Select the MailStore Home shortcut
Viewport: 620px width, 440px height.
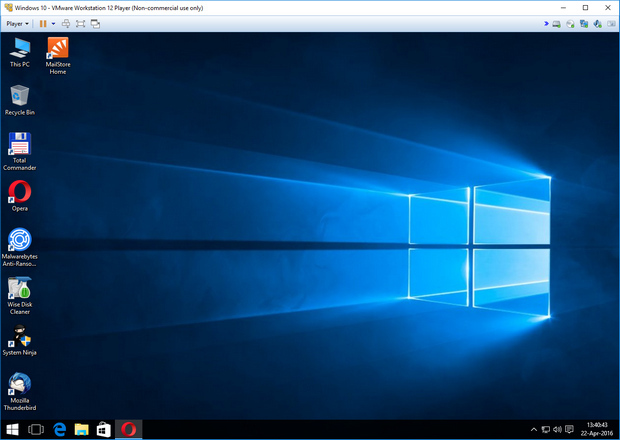pos(58,56)
